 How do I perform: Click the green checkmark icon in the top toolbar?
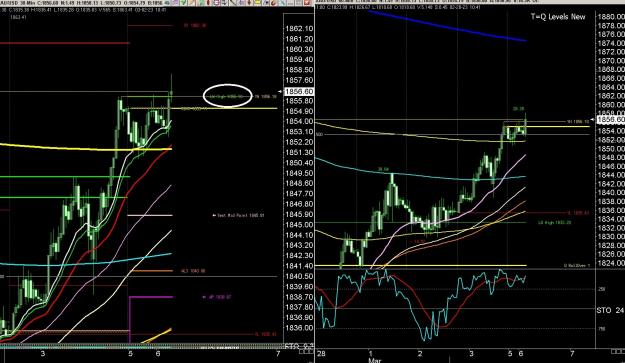(x=183, y=2)
